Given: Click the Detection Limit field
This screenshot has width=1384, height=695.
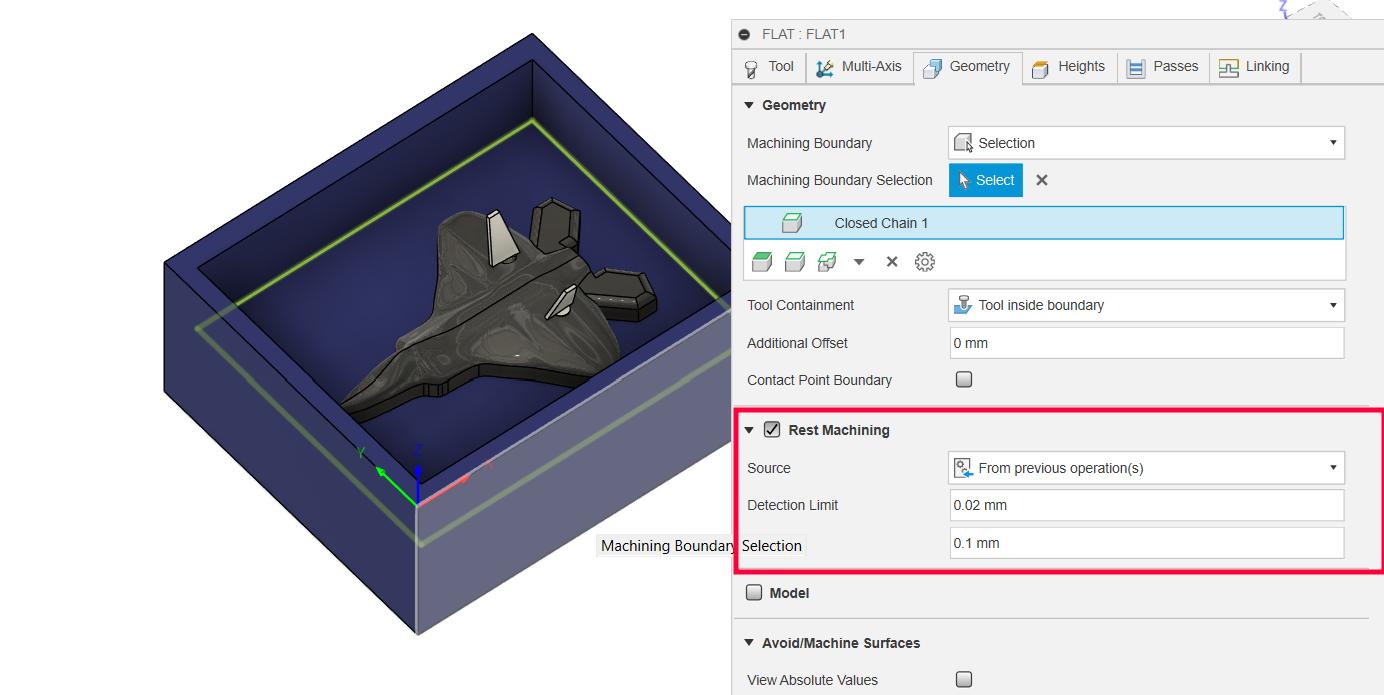Looking at the screenshot, I should click(x=1147, y=505).
